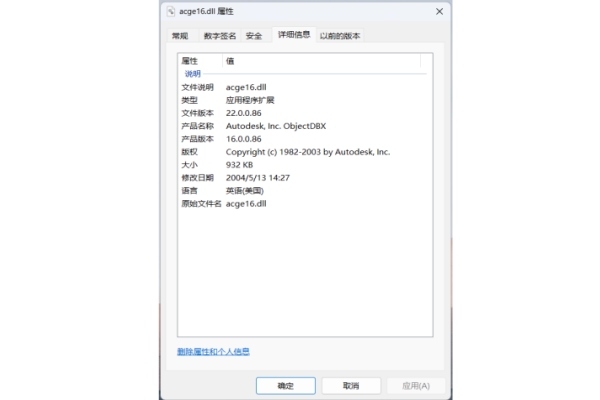The image size is (600, 400).
Task: Open the 以前的版本 tab
Action: click(340, 36)
